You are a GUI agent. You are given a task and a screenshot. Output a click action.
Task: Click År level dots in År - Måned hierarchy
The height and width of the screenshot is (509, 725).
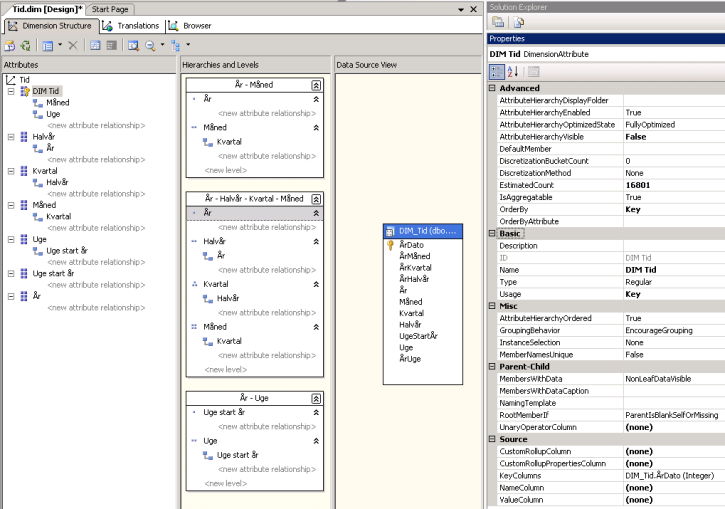tap(194, 99)
